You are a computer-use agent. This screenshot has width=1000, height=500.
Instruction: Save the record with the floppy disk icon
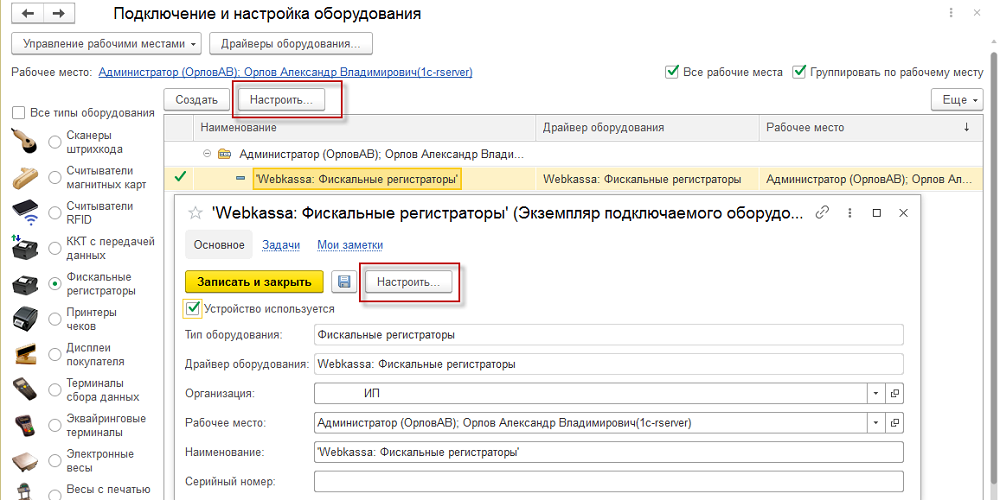click(344, 282)
